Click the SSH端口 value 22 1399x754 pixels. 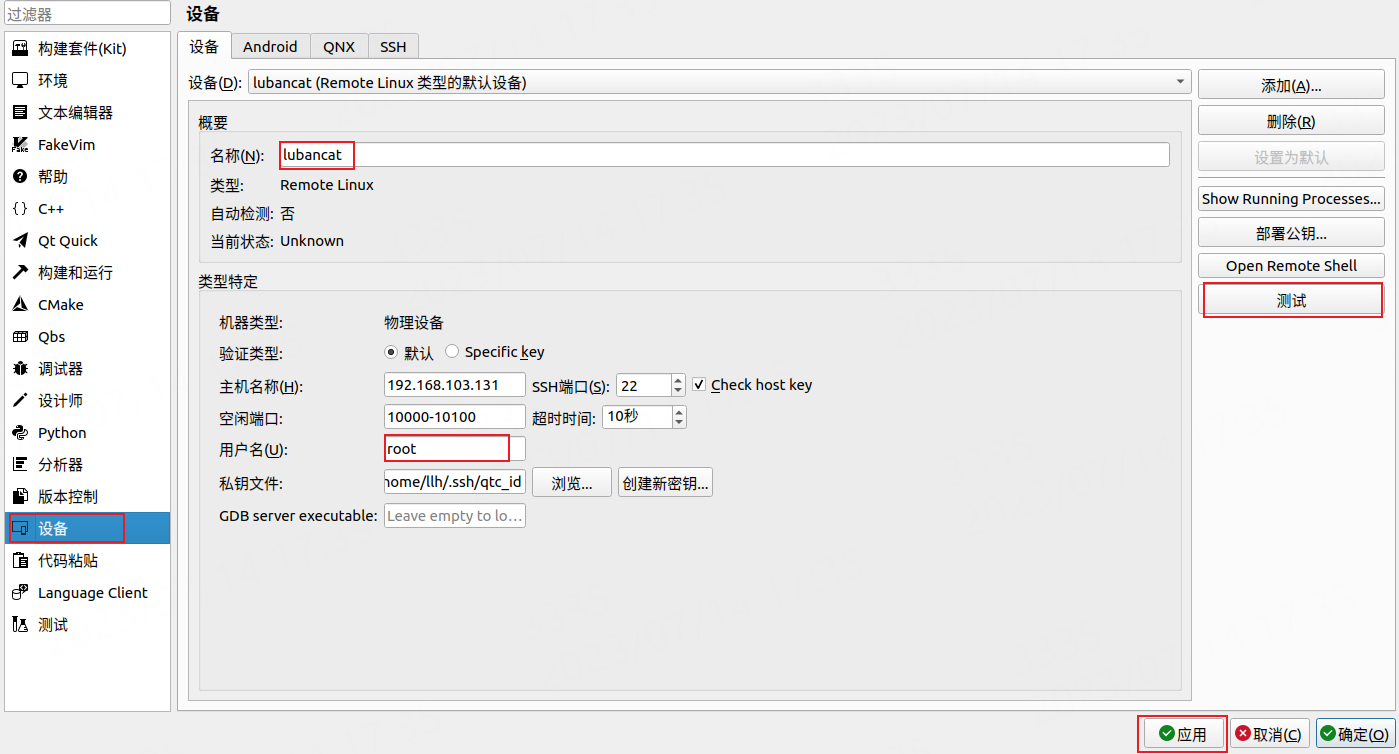643,385
